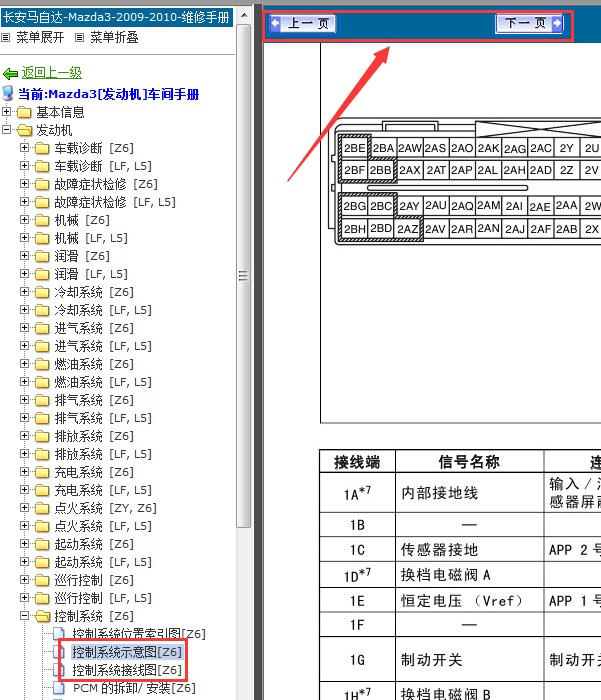The image size is (601, 700).
Task: Click the 返回上一级 link
Action: point(52,72)
